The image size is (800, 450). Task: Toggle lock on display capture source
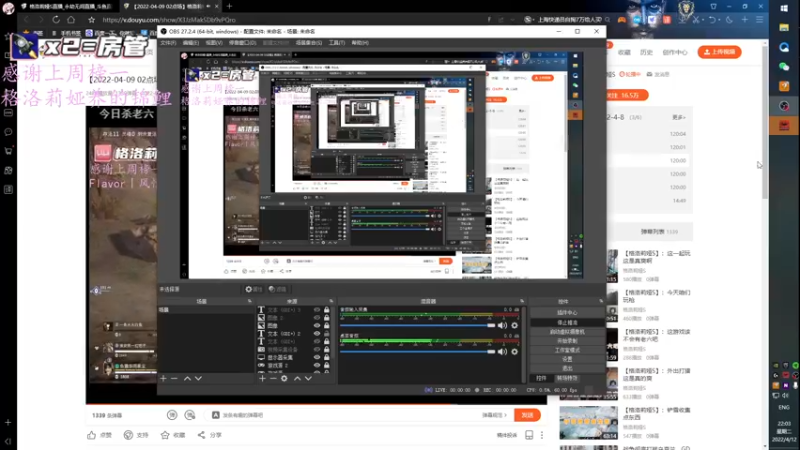(327, 357)
